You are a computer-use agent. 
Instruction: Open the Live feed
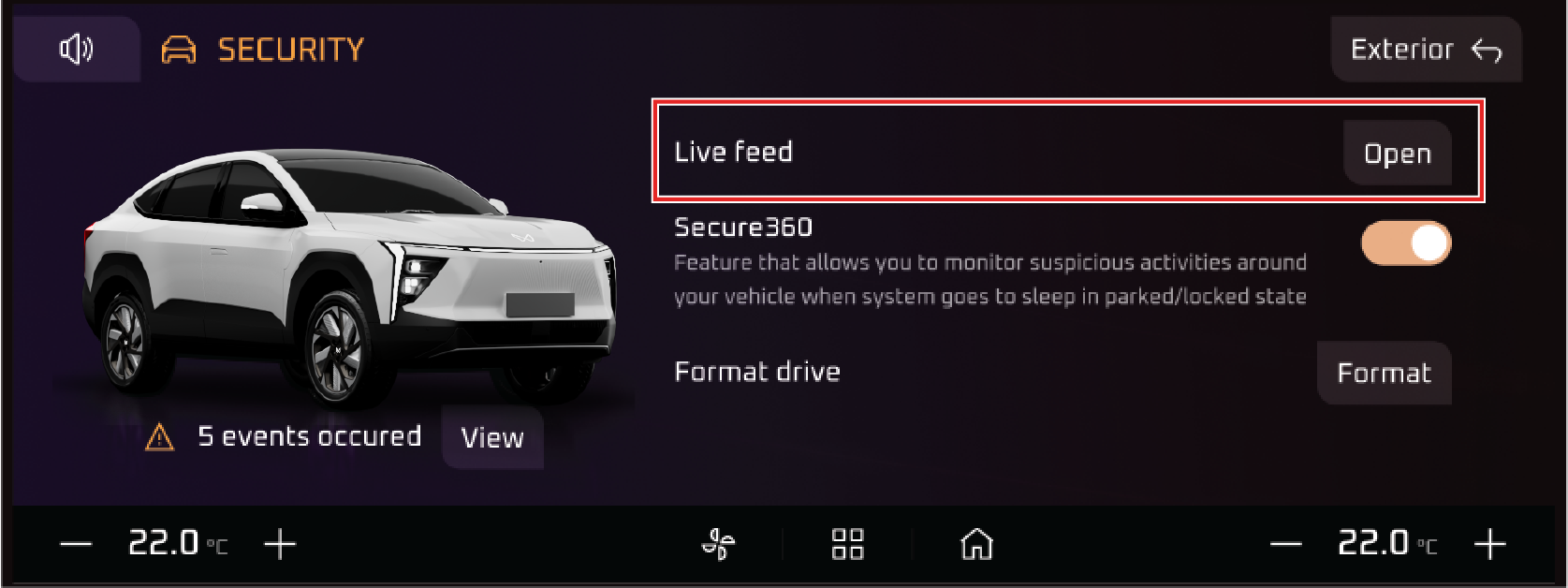tap(1398, 153)
